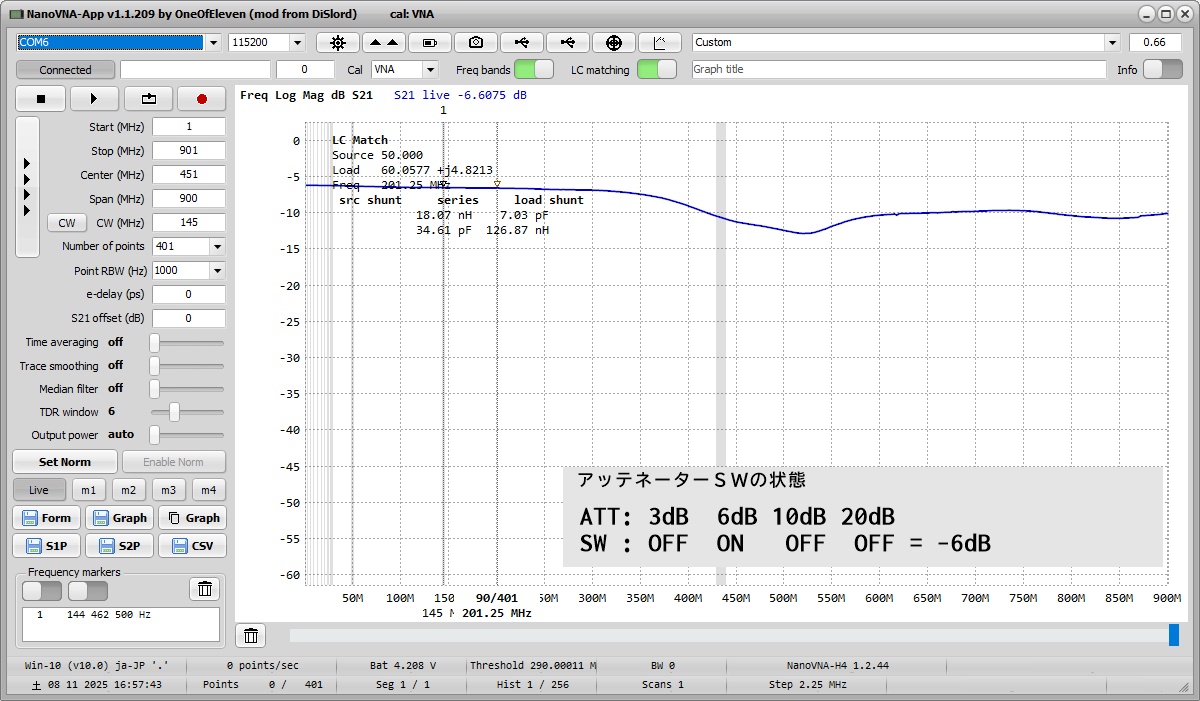Click the crosshair target icon
The height and width of the screenshot is (701, 1200).
614,43
